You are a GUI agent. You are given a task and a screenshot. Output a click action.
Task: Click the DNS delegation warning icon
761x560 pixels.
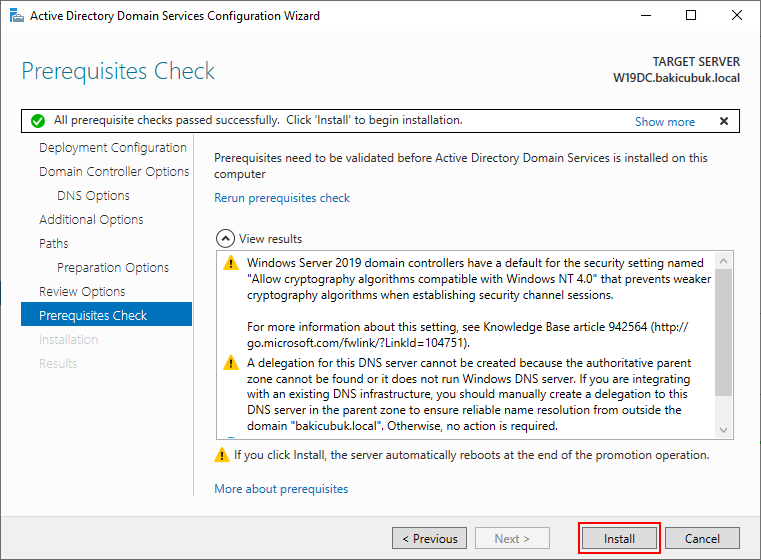click(231, 362)
